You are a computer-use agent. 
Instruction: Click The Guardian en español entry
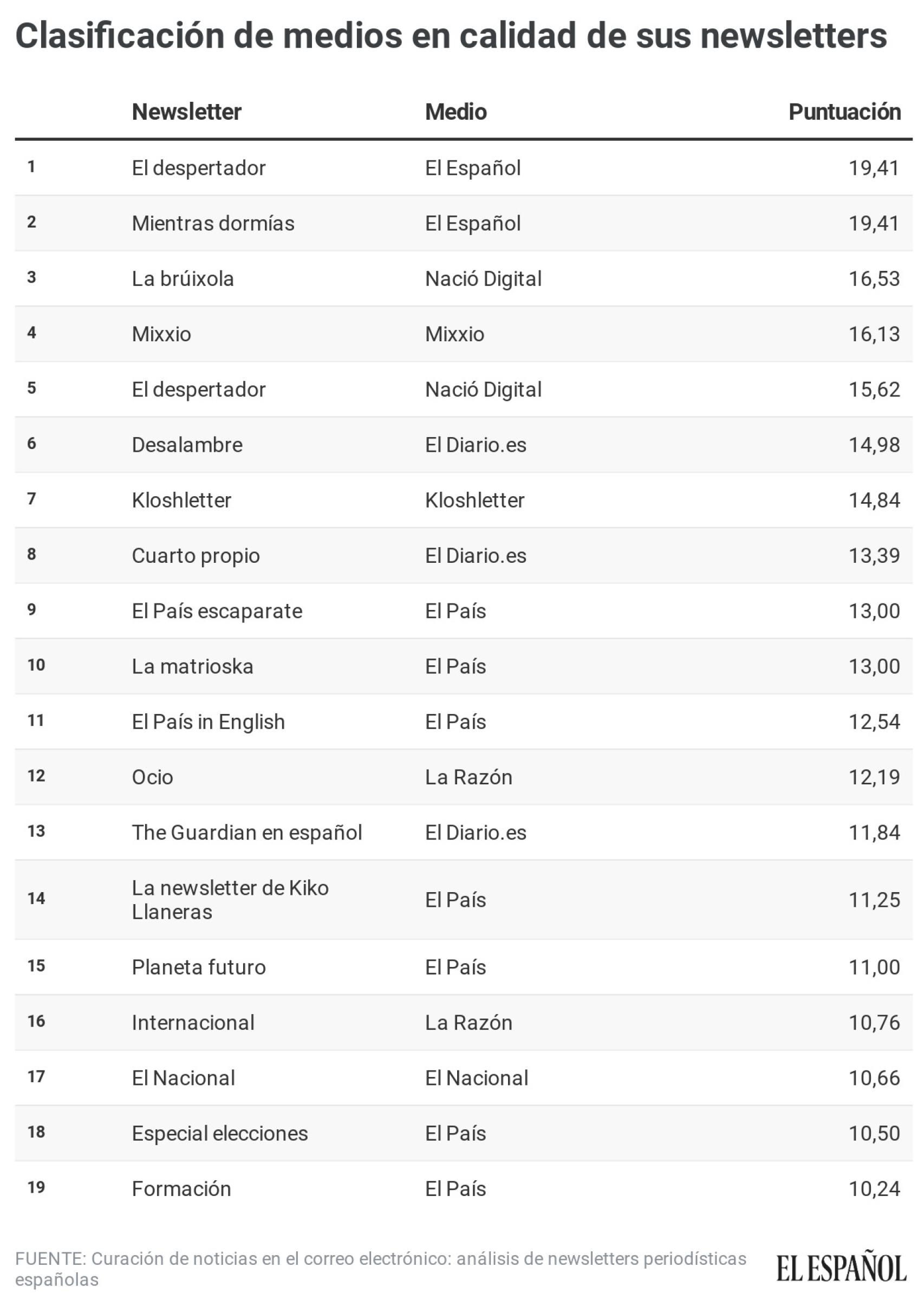point(247,833)
